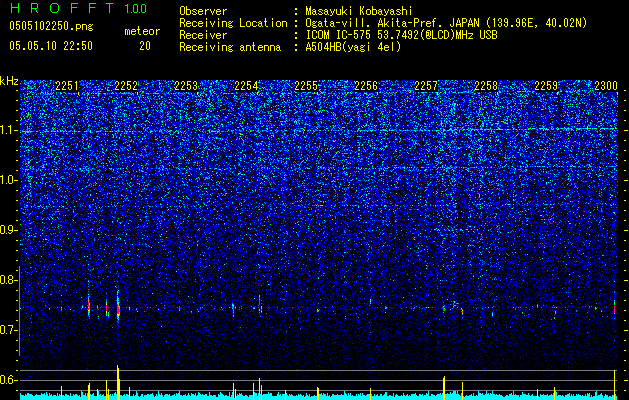The width and height of the screenshot is (629, 400).
Task: Click the timestamp 05.05.10 22:50
Action: point(51,46)
